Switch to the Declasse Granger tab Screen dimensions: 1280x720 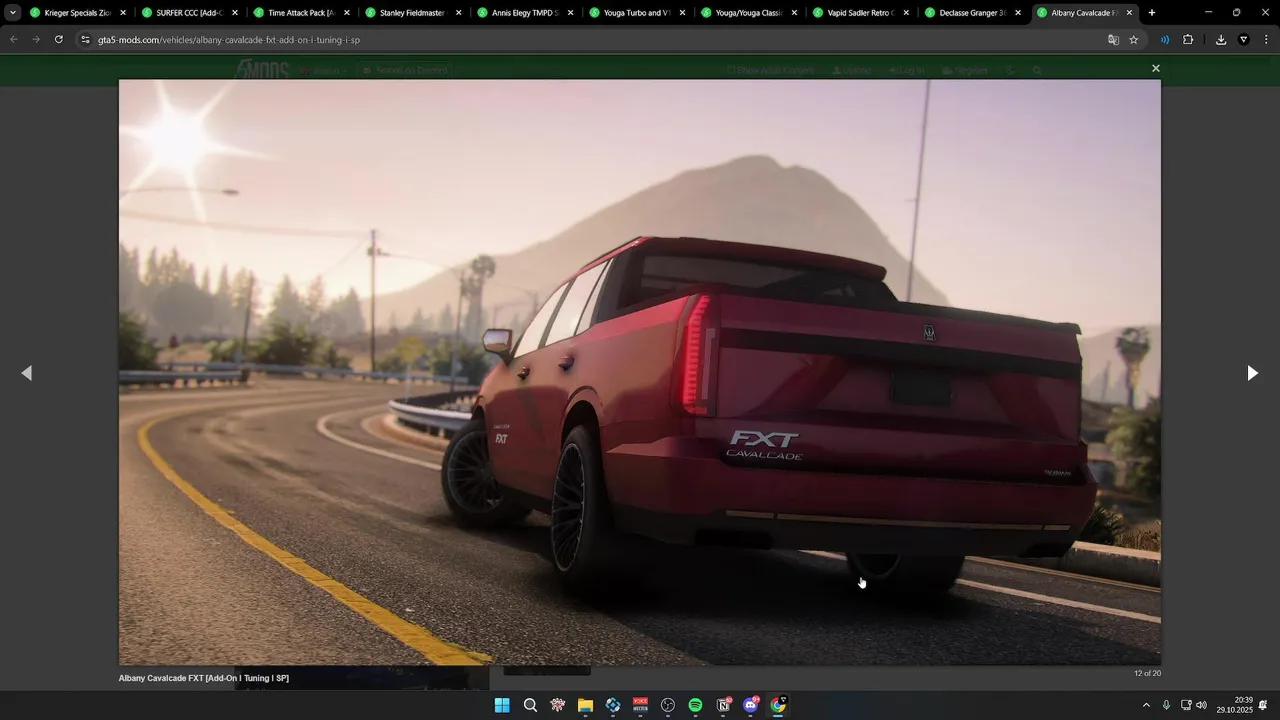[975, 13]
